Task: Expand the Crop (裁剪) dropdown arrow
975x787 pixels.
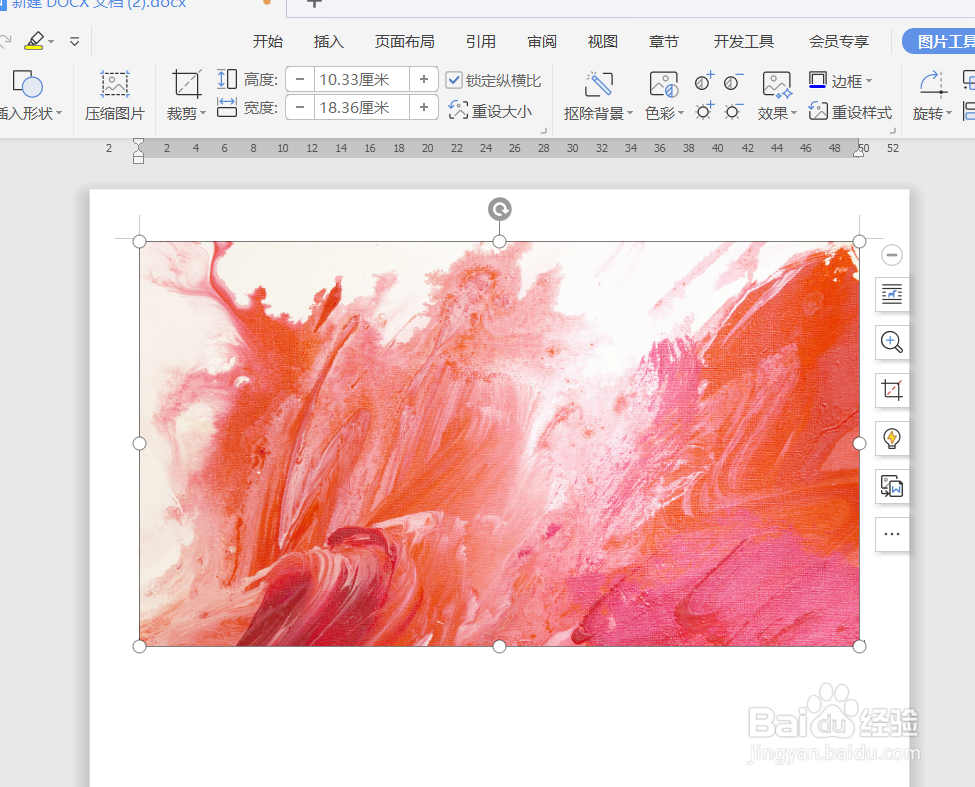Action: [x=203, y=114]
